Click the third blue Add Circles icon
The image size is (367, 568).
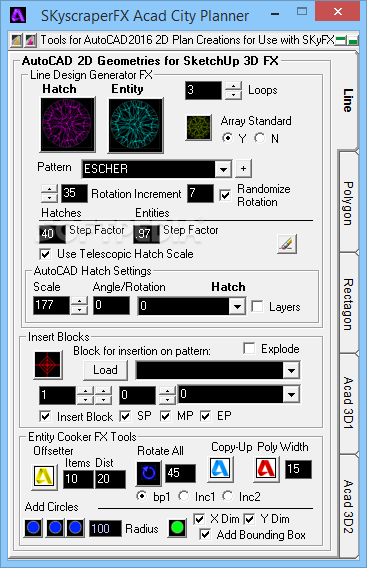pyautogui.click(x=75, y=528)
